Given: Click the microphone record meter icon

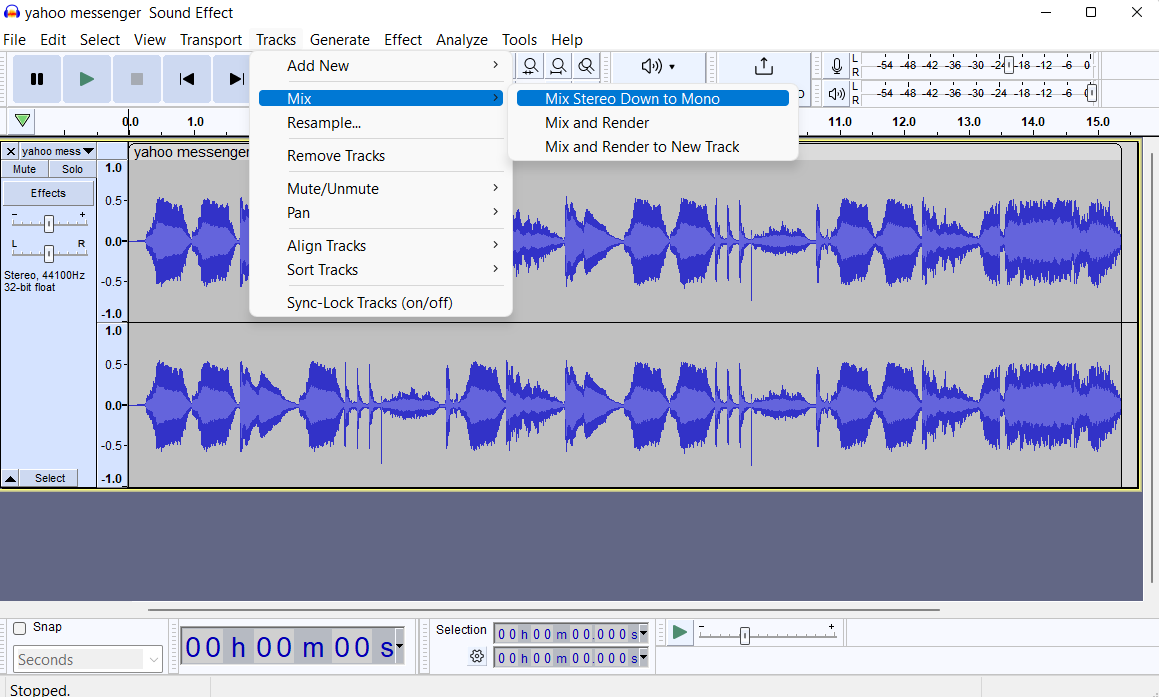Looking at the screenshot, I should (837, 66).
